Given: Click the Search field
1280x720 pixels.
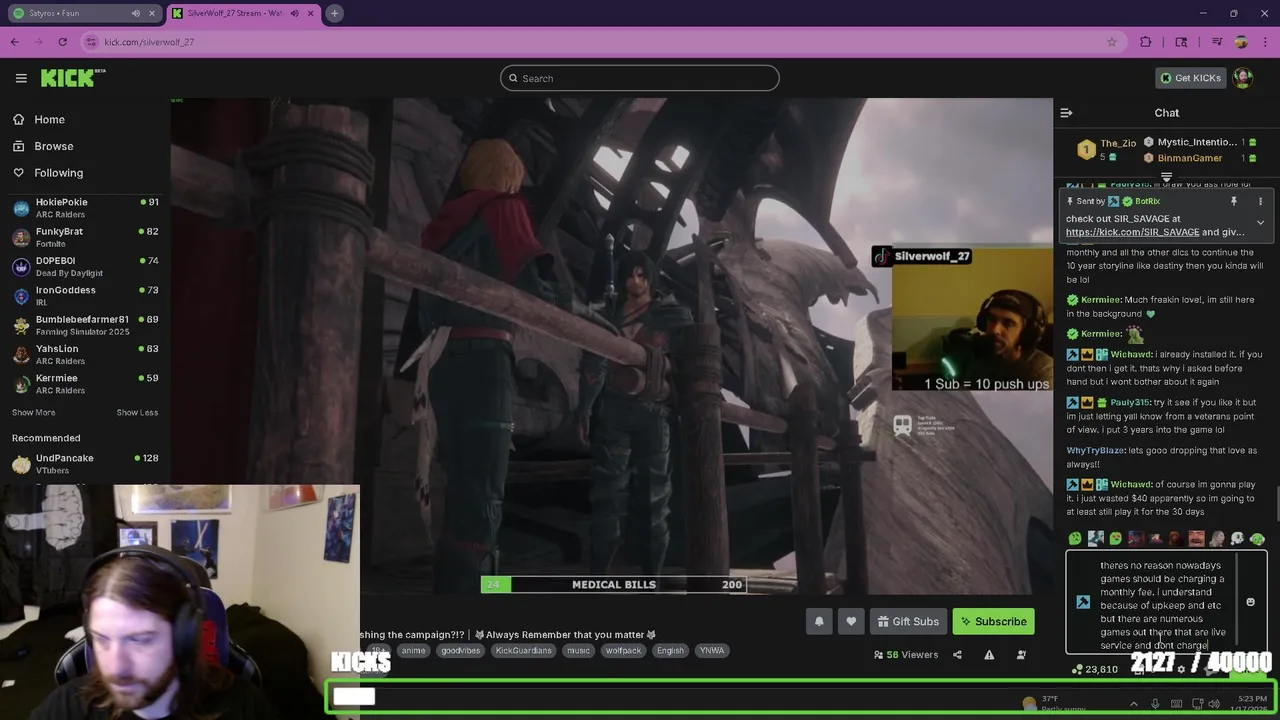Looking at the screenshot, I should pos(640,78).
